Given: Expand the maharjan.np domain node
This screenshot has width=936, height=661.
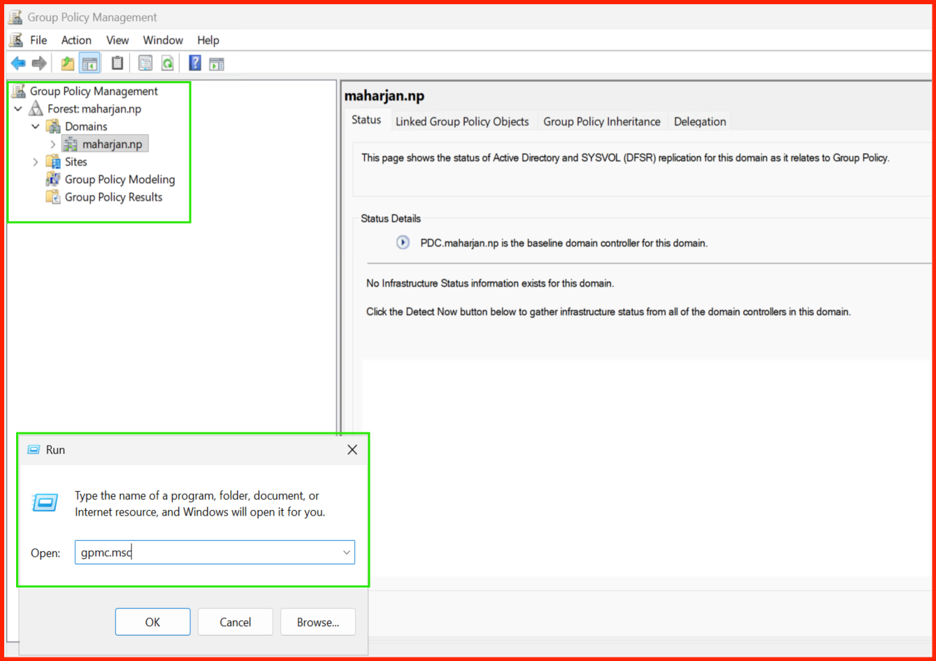Looking at the screenshot, I should pyautogui.click(x=53, y=144).
